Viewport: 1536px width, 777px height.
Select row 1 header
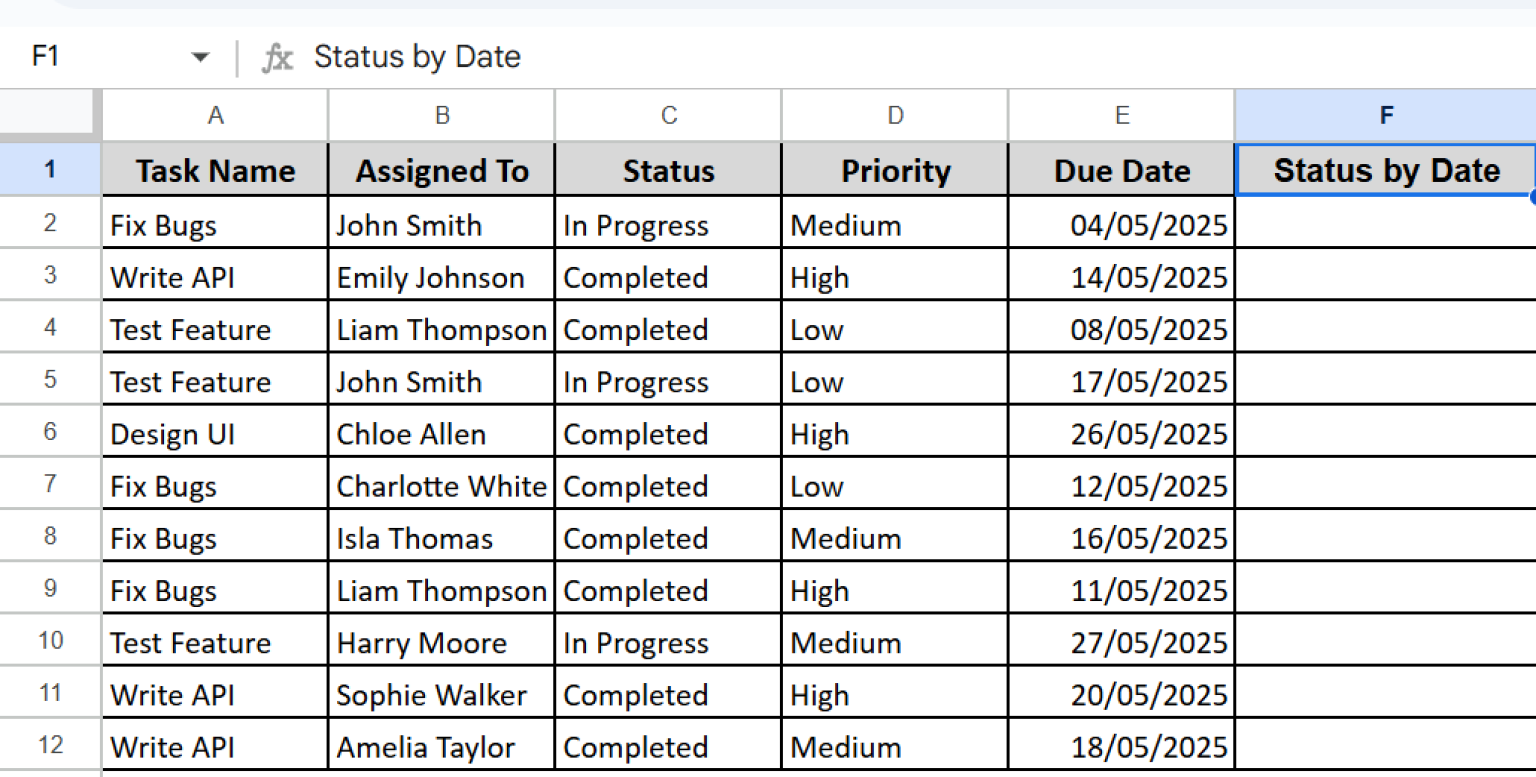(x=50, y=170)
